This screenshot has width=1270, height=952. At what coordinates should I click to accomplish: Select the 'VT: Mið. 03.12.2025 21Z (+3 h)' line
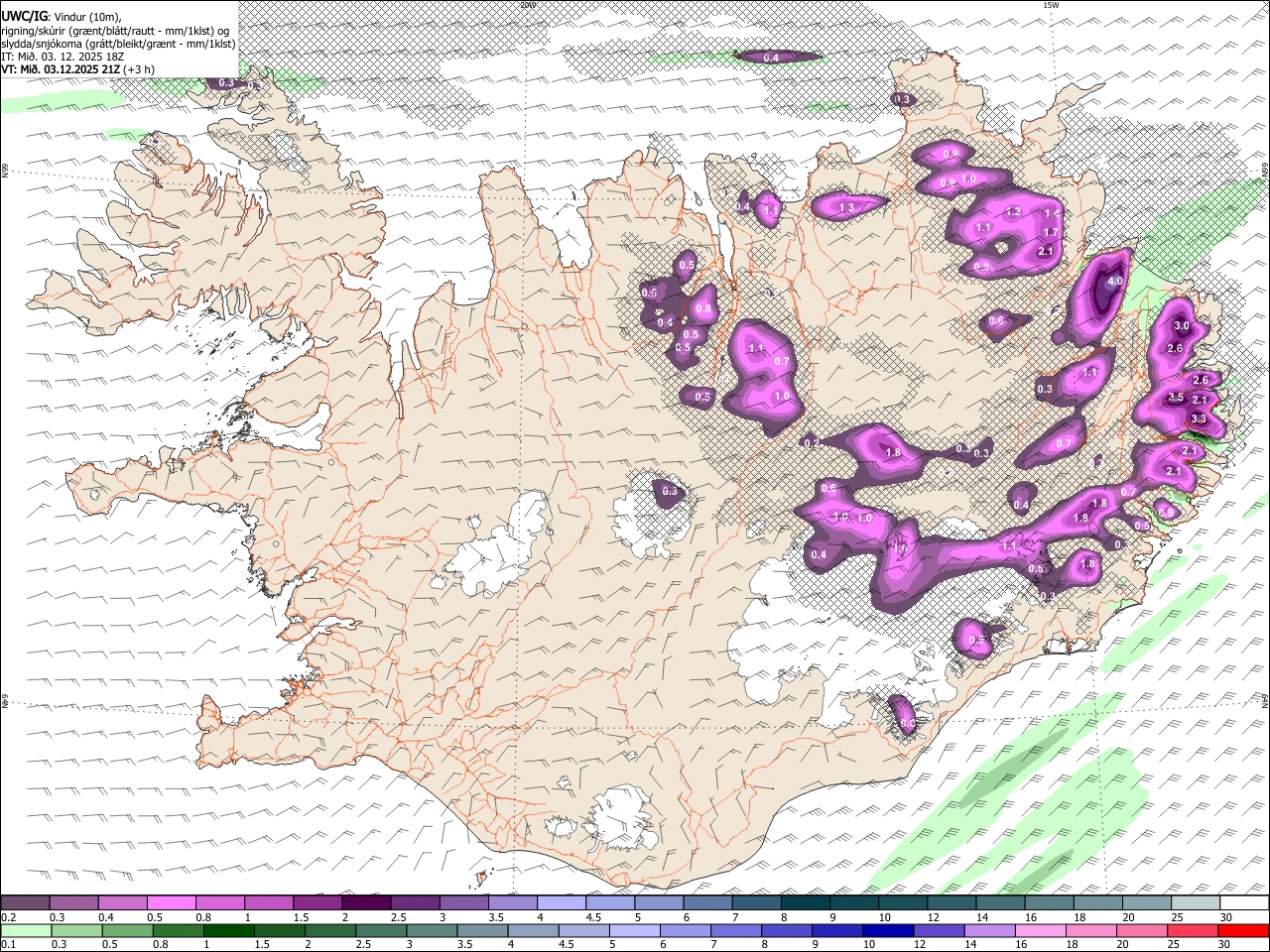[x=78, y=69]
